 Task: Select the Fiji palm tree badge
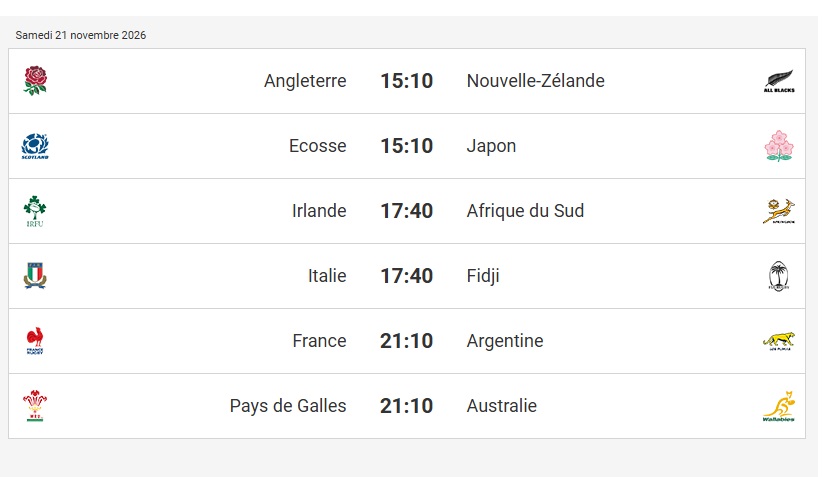(x=779, y=276)
